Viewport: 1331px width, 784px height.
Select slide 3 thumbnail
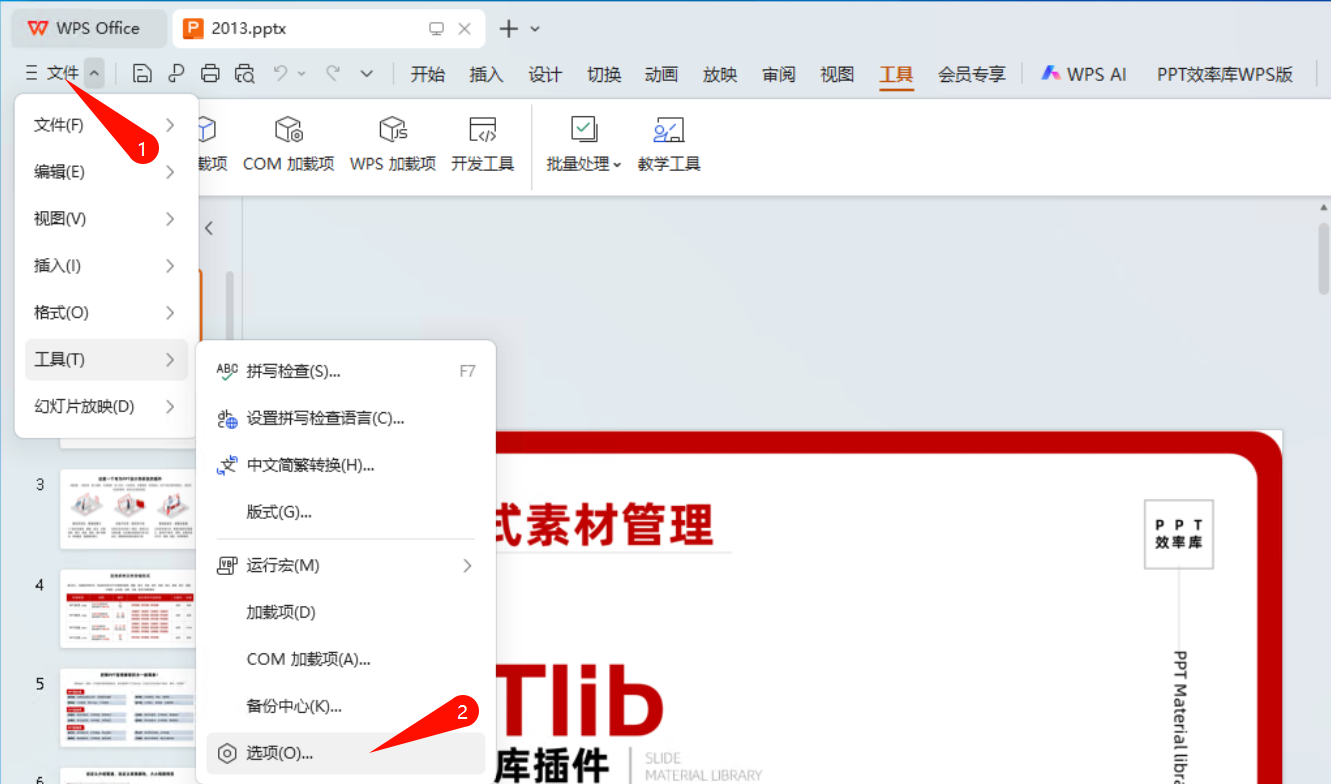pyautogui.click(x=127, y=509)
